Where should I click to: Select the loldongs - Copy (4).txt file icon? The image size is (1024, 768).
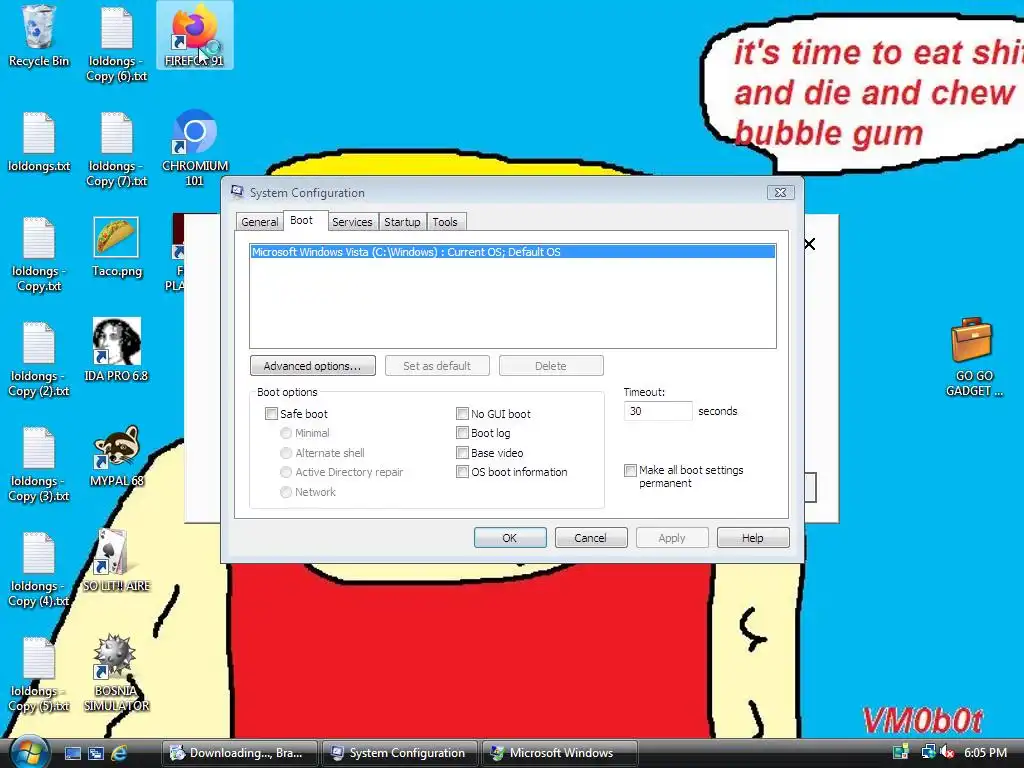tap(39, 569)
